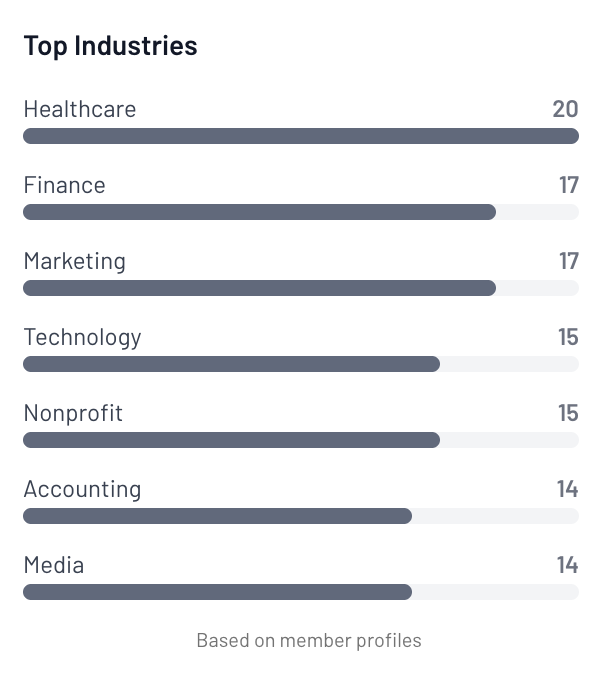Choose the Technology industry label
Image resolution: width=616 pixels, height=676 pixels.
pos(82,337)
